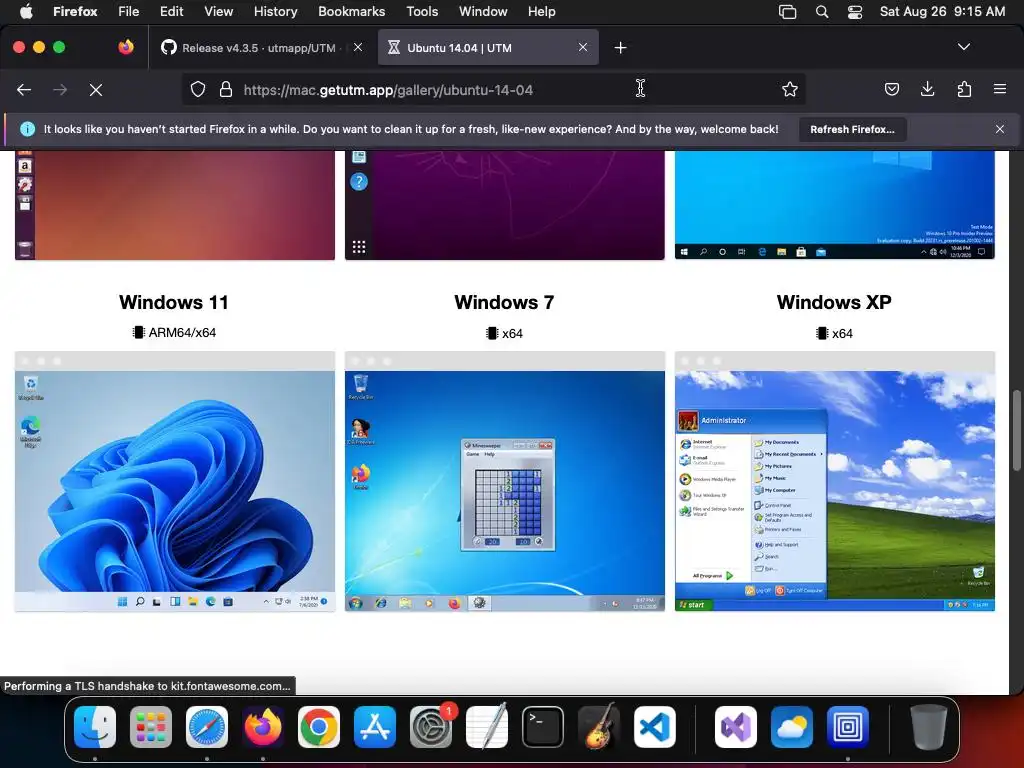
Task: Open Finder from the Dock
Action: click(95, 727)
